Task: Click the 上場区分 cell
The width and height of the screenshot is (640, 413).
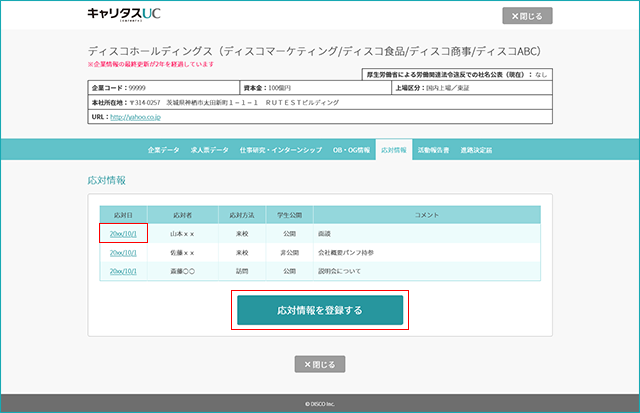Action: coord(472,88)
